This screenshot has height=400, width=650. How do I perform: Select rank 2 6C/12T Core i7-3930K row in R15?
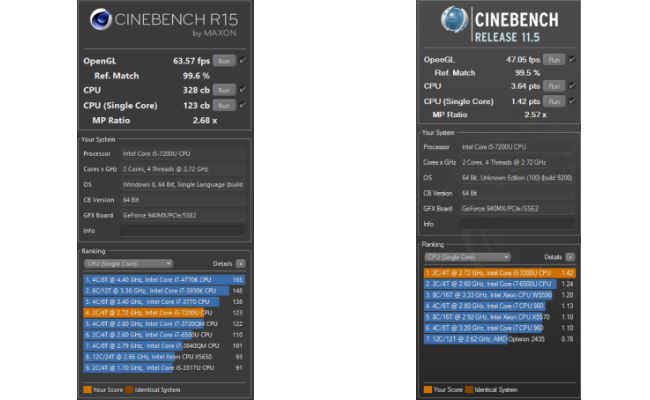click(x=164, y=291)
